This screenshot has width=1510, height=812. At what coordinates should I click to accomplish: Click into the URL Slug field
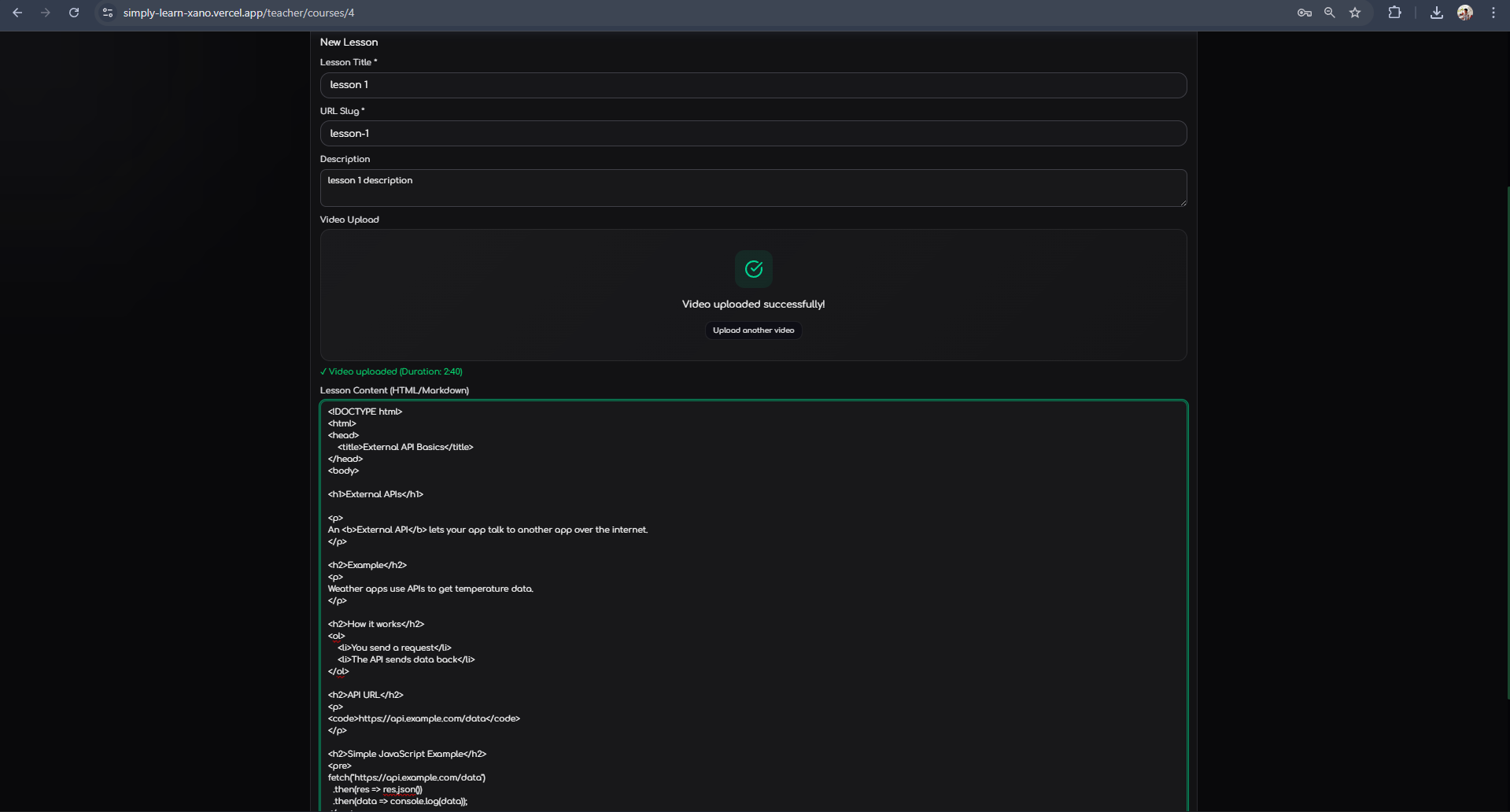pyautogui.click(x=753, y=134)
